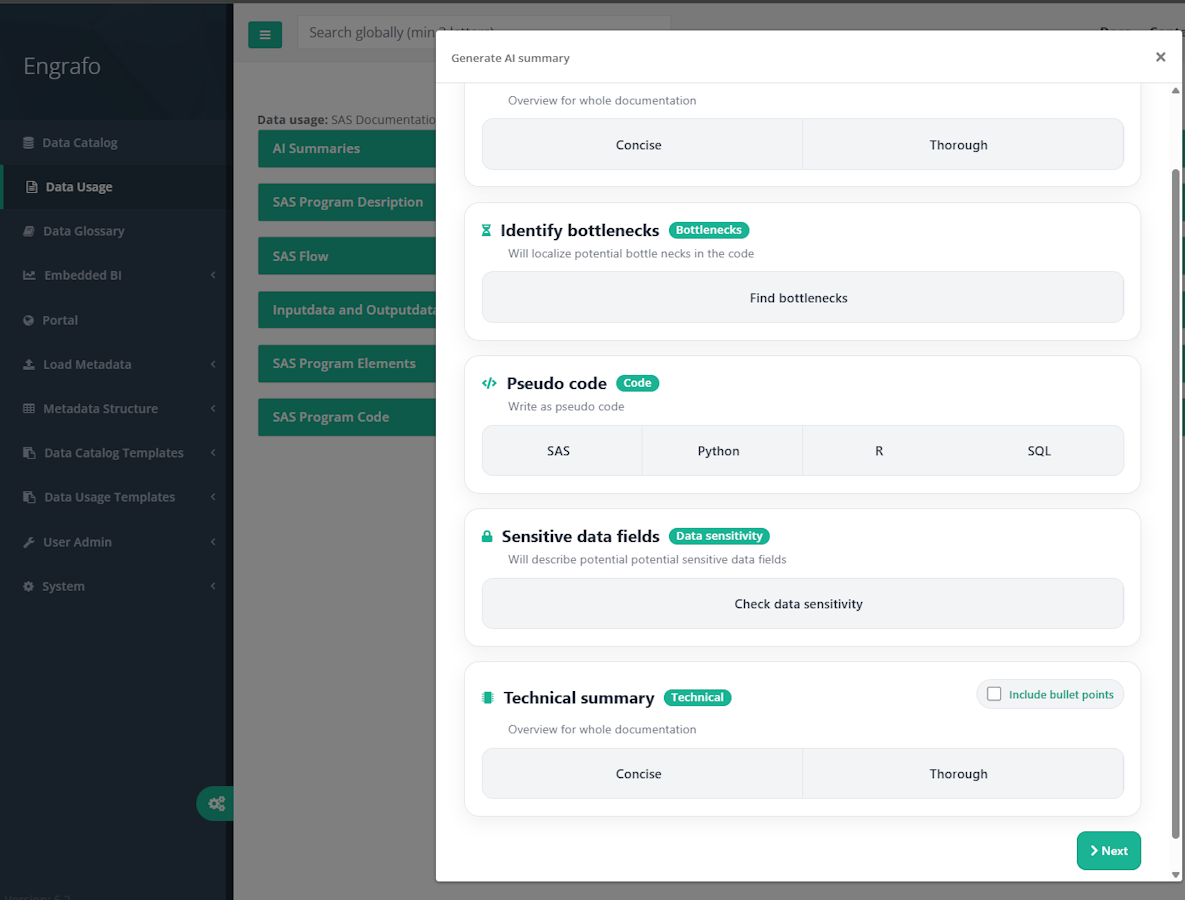The height and width of the screenshot is (900, 1185).
Task: Click the Next button
Action: (x=1108, y=851)
